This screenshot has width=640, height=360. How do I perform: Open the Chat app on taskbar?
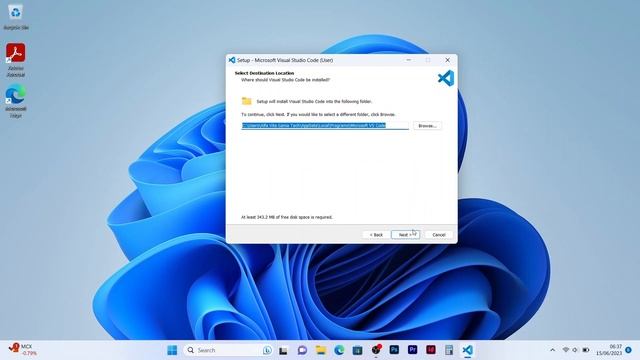point(302,350)
